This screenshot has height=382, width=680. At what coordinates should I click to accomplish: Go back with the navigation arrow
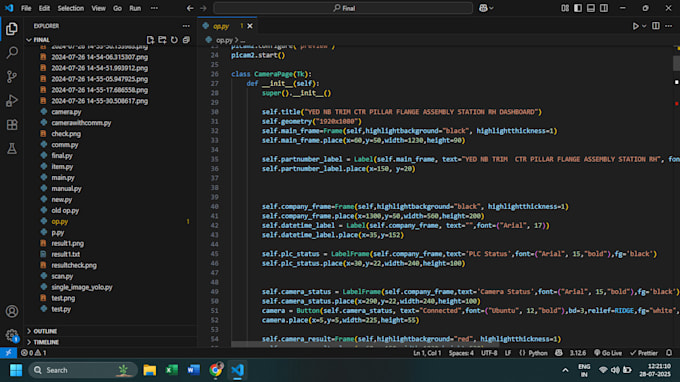[x=190, y=8]
